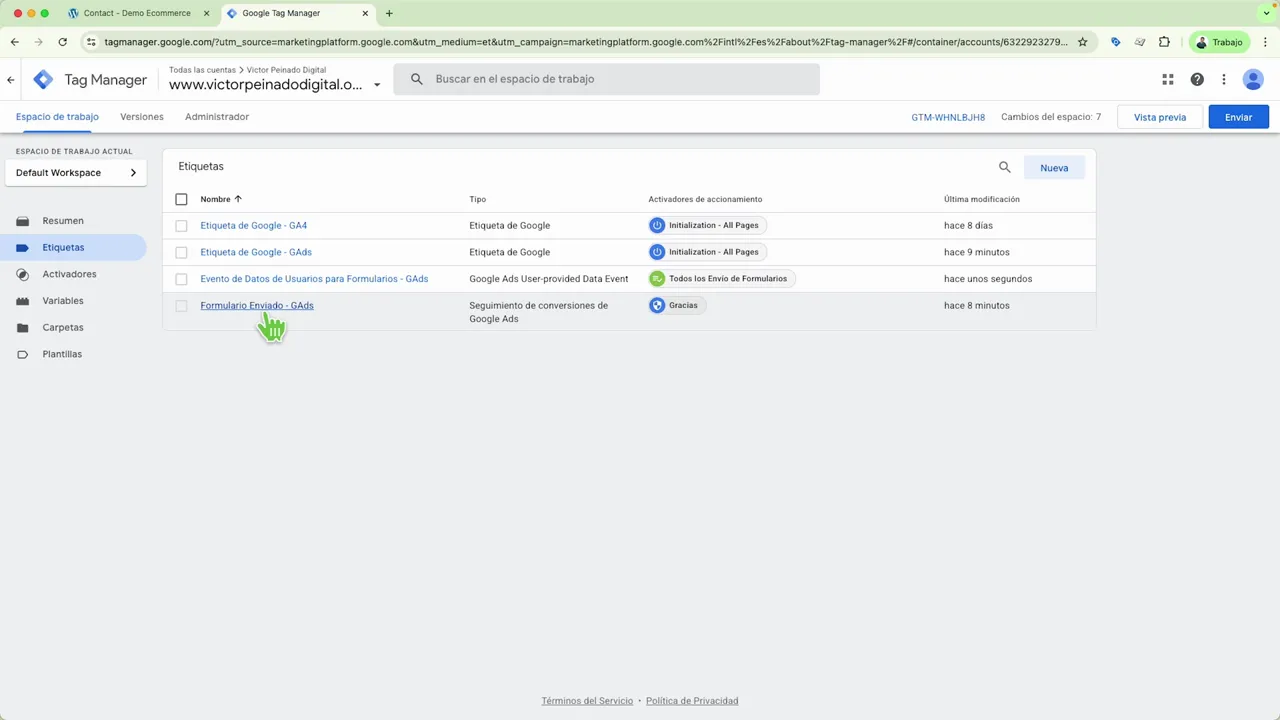This screenshot has width=1280, height=720.
Task: Open the Carpetas folders section
Action: (62, 327)
